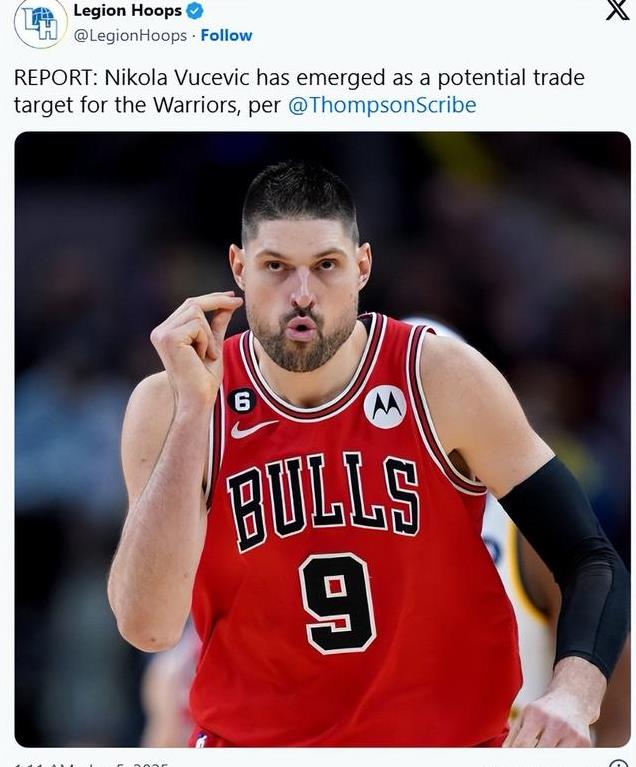Click the Legion Hoops profile avatar
The width and height of the screenshot is (636, 767).
[x=40, y=23]
